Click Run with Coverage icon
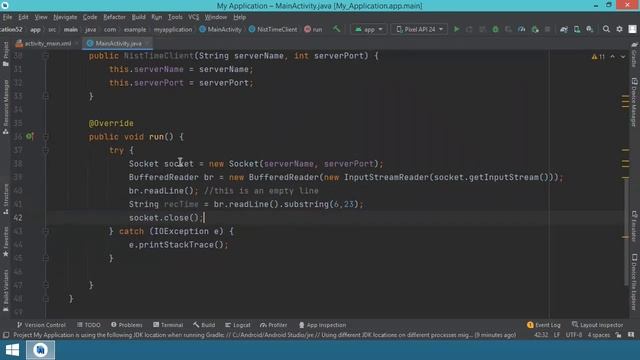Screen dimensions: 640x360 (x=508, y=29)
